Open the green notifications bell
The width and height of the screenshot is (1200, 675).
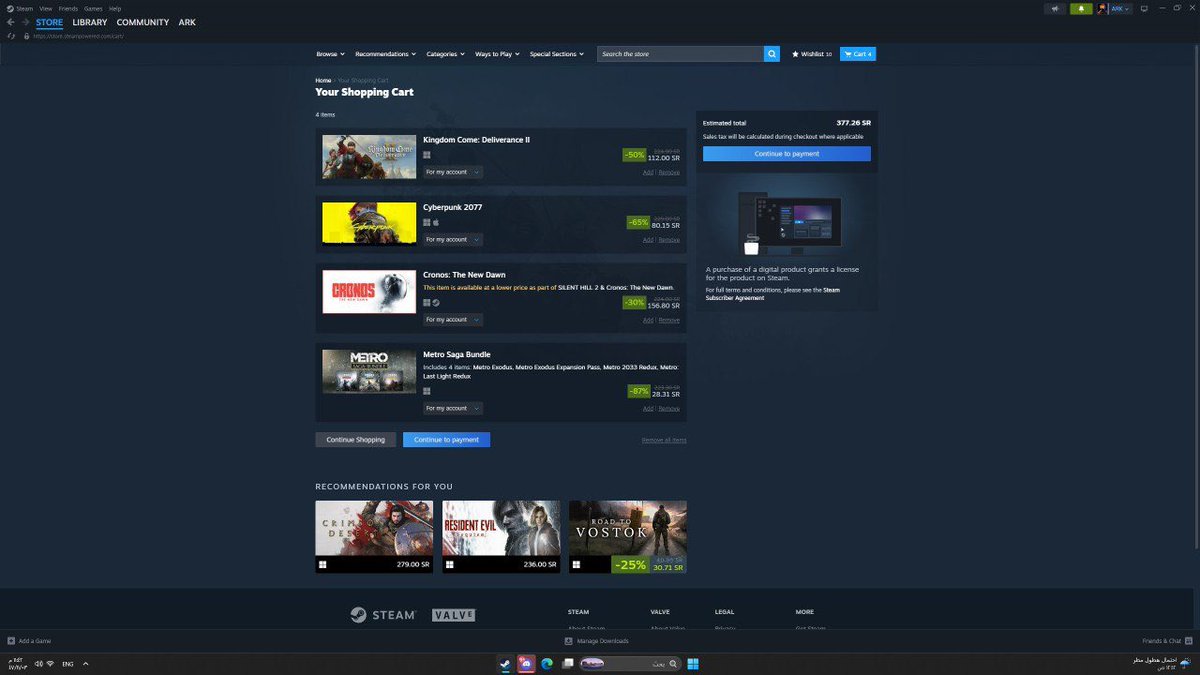[x=1081, y=8]
